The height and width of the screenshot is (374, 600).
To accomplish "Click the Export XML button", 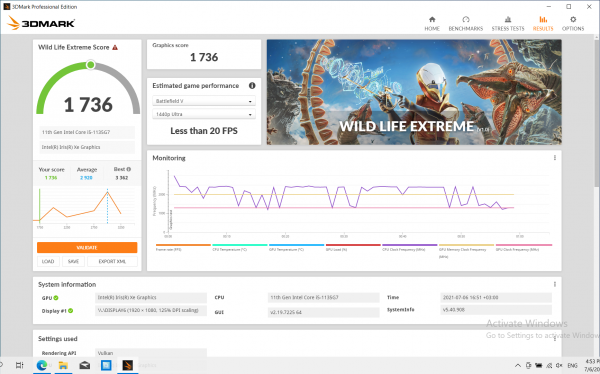I will coord(112,261).
